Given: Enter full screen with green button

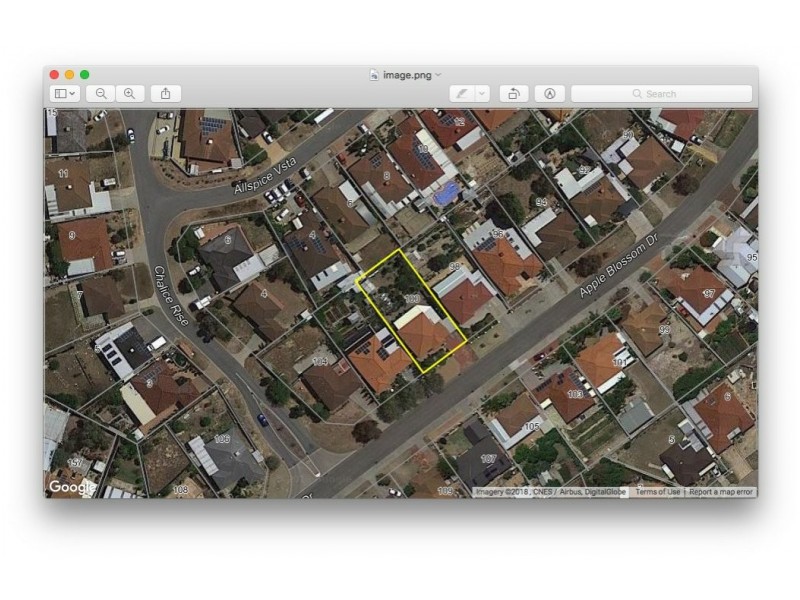Looking at the screenshot, I should point(85,75).
